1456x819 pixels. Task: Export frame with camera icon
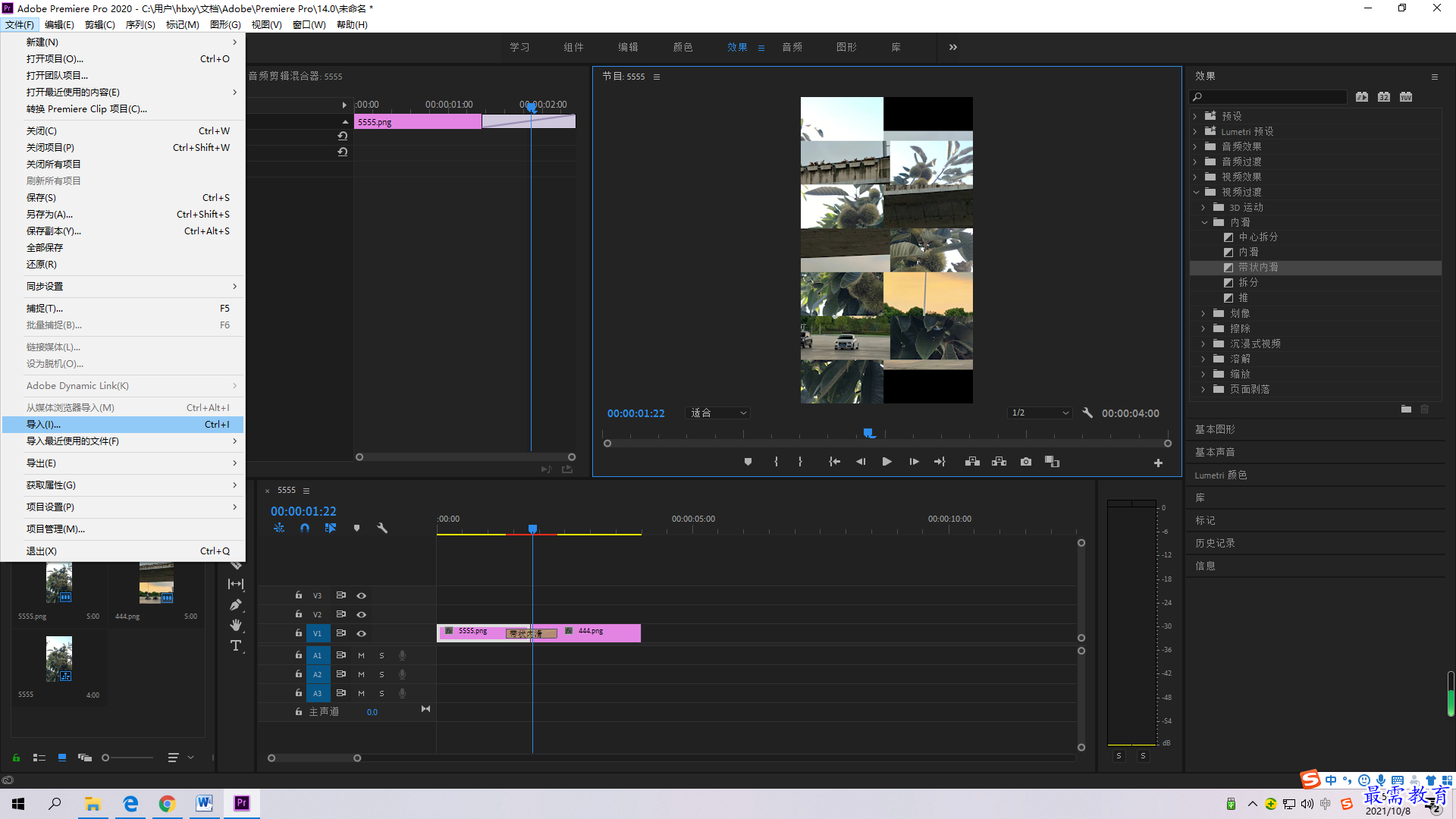(1026, 462)
